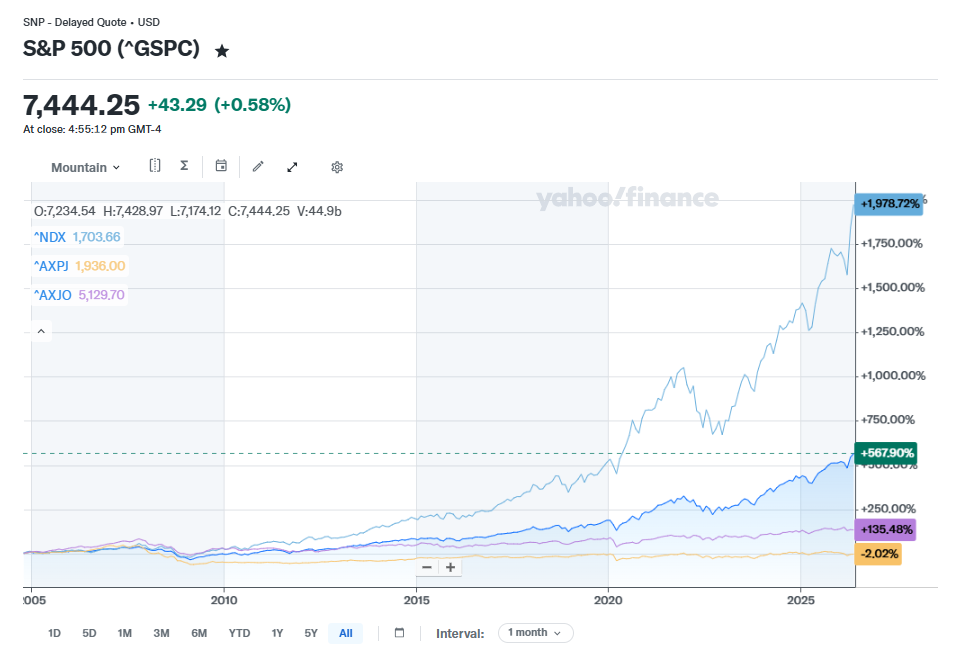Click the +135.48% AXJO price tag
The height and width of the screenshot is (657, 957).
(x=886, y=529)
